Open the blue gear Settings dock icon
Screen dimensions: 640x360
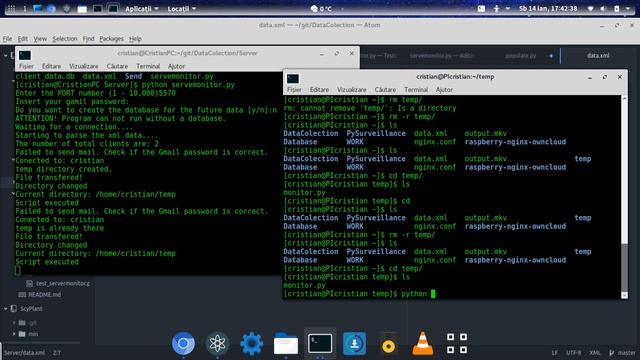(251, 344)
